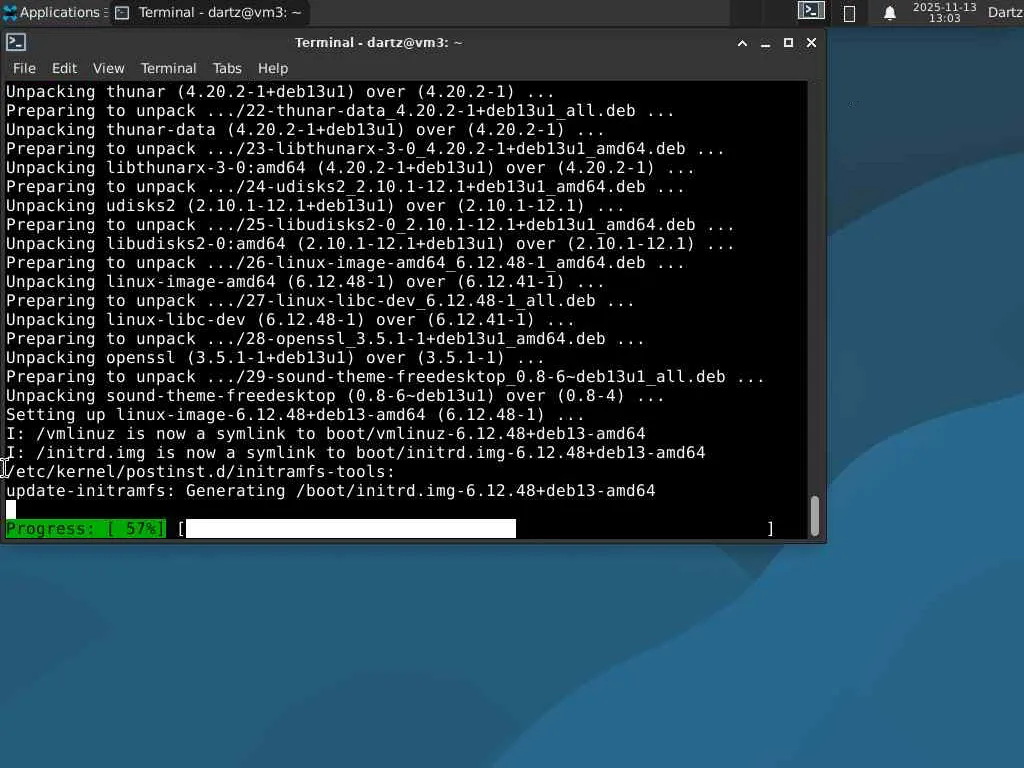Click 'Unpacking libudisks2-0:amd64' line
Image resolution: width=1024 pixels, height=768 pixels.
370,244
